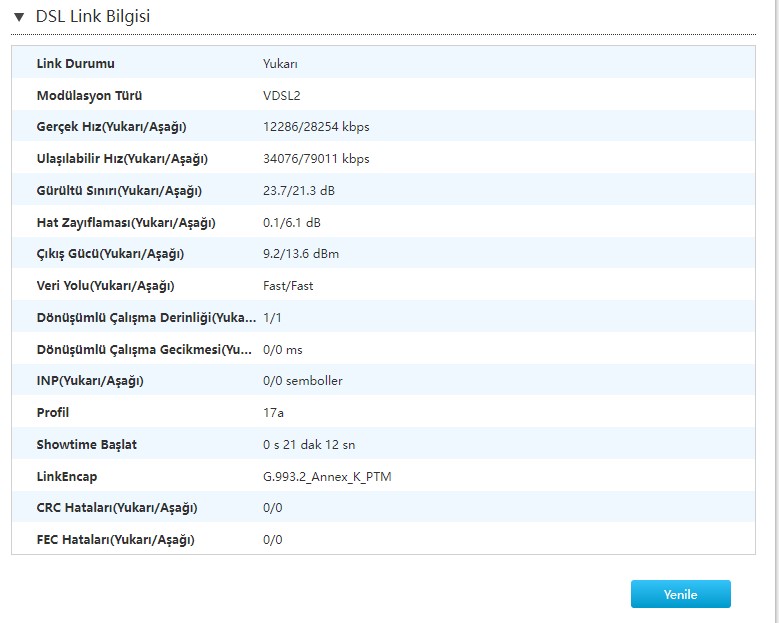Select the CRC Hataları row label
Viewport: 779px width, 623px height.
(x=117, y=508)
